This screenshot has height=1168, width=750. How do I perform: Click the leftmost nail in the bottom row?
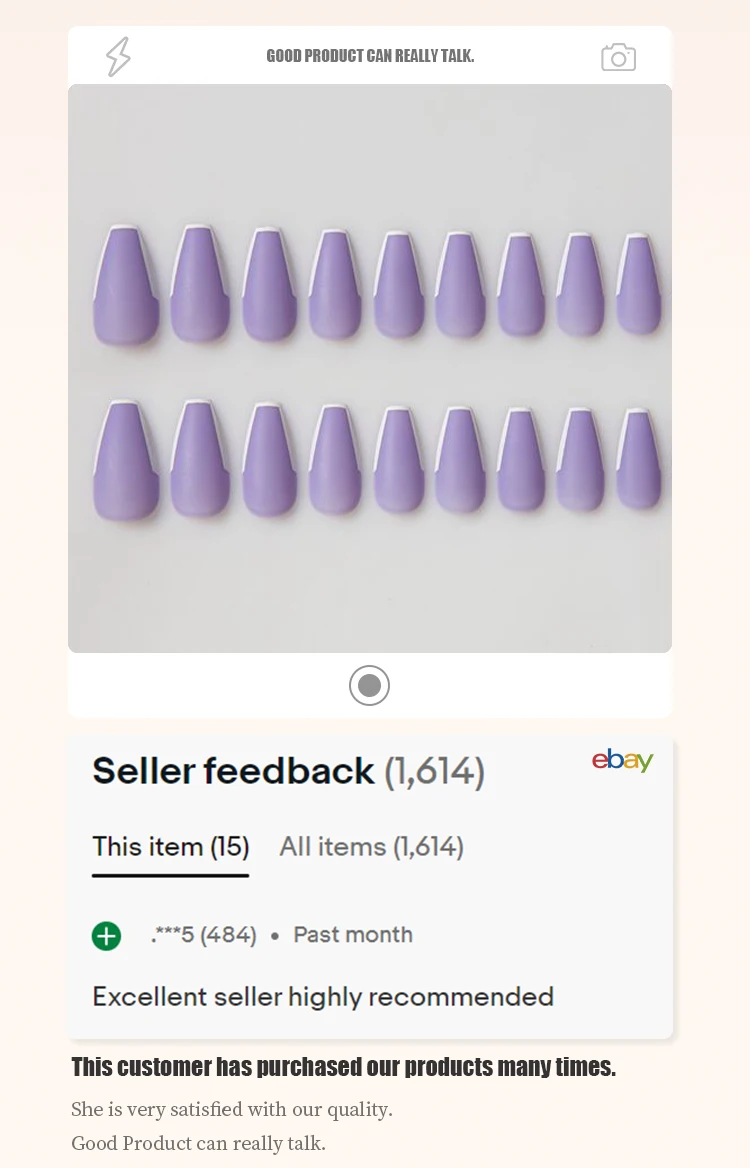[x=125, y=460]
